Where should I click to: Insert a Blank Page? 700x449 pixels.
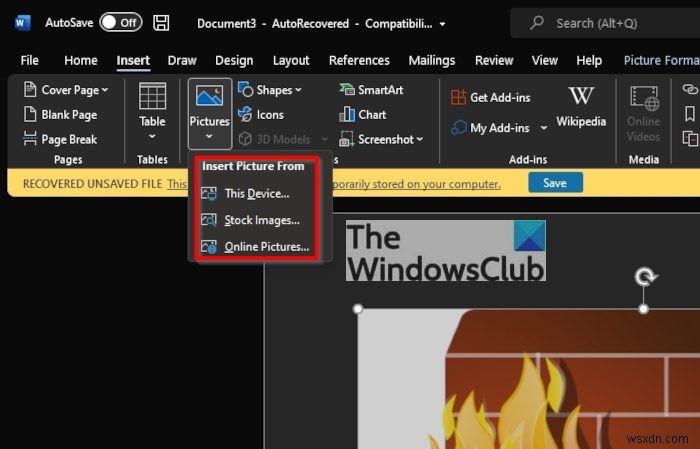61,115
